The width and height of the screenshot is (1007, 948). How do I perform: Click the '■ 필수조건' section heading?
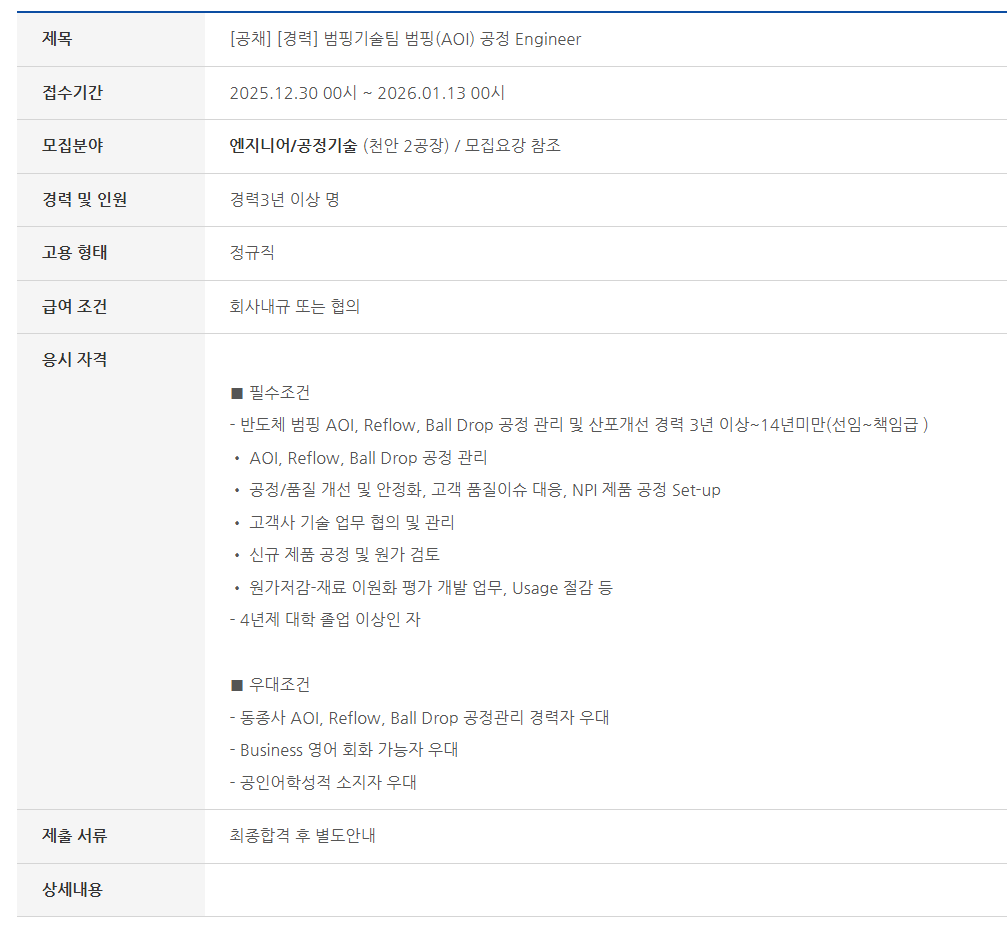(x=270, y=392)
